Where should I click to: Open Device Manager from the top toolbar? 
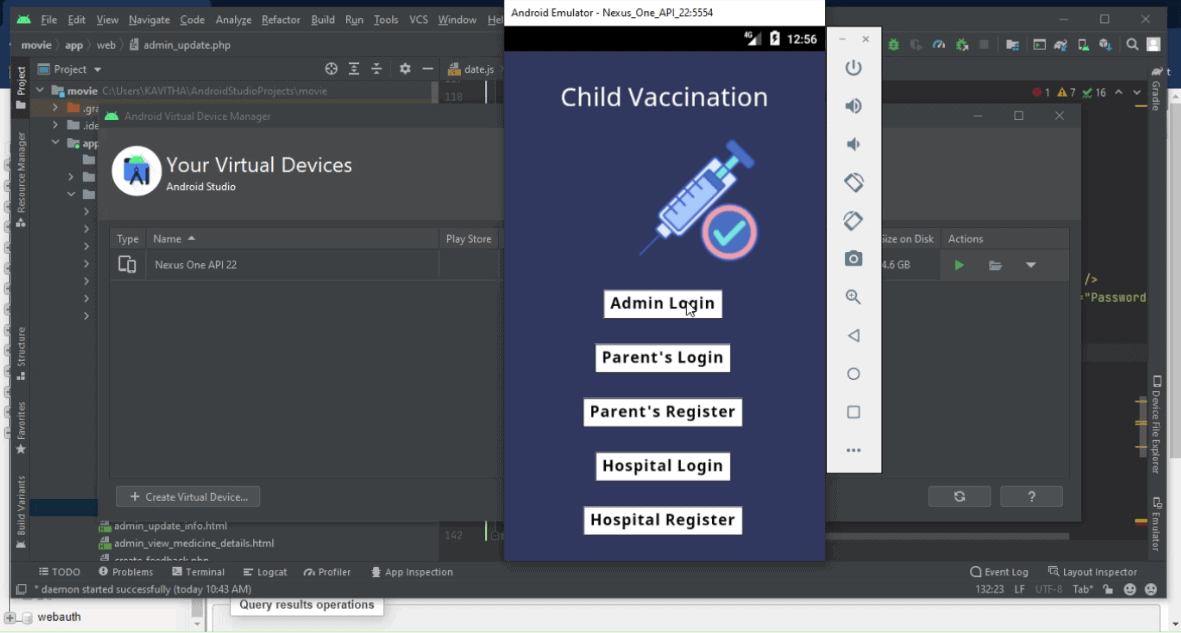(1085, 44)
